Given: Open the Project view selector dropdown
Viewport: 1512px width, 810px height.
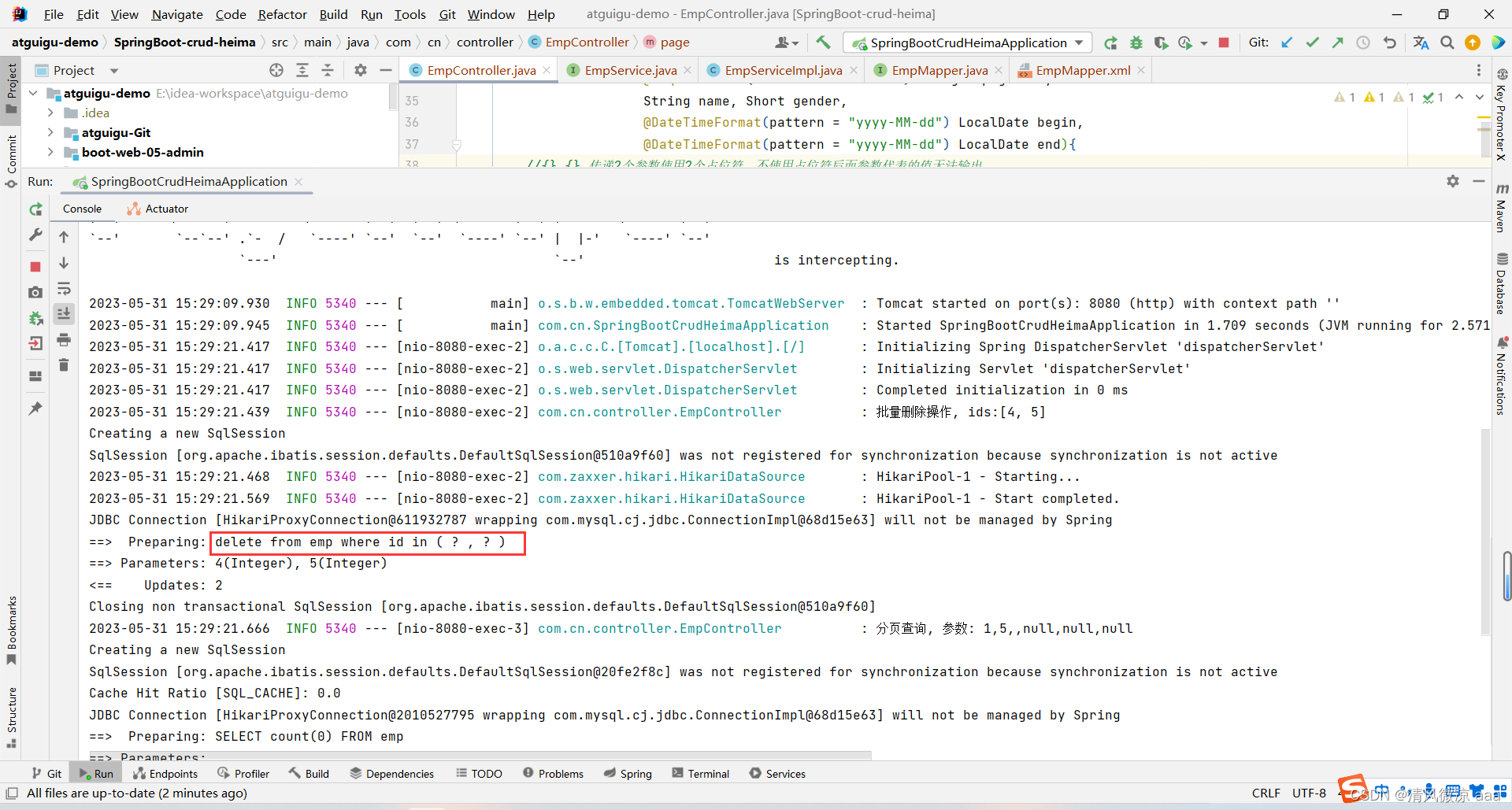Looking at the screenshot, I should point(114,71).
